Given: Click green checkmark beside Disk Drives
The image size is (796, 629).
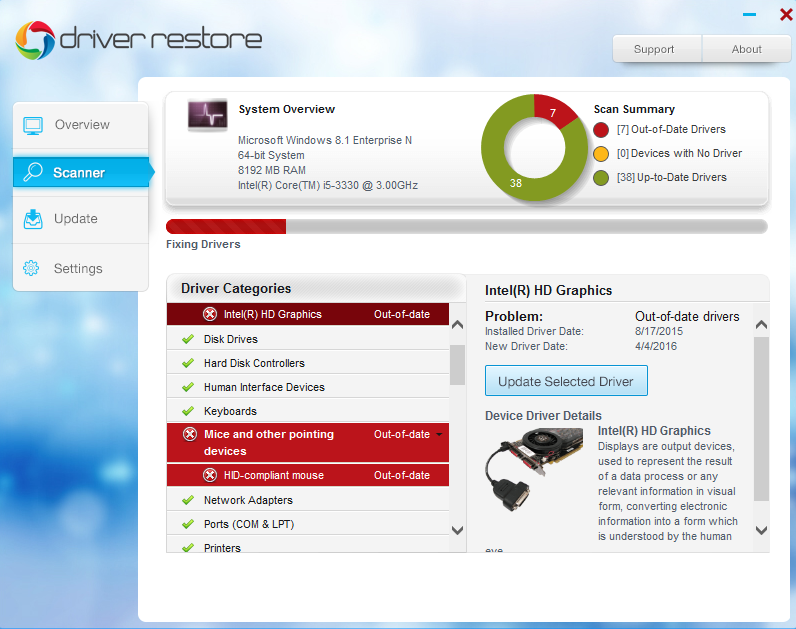Looking at the screenshot, I should [x=188, y=339].
